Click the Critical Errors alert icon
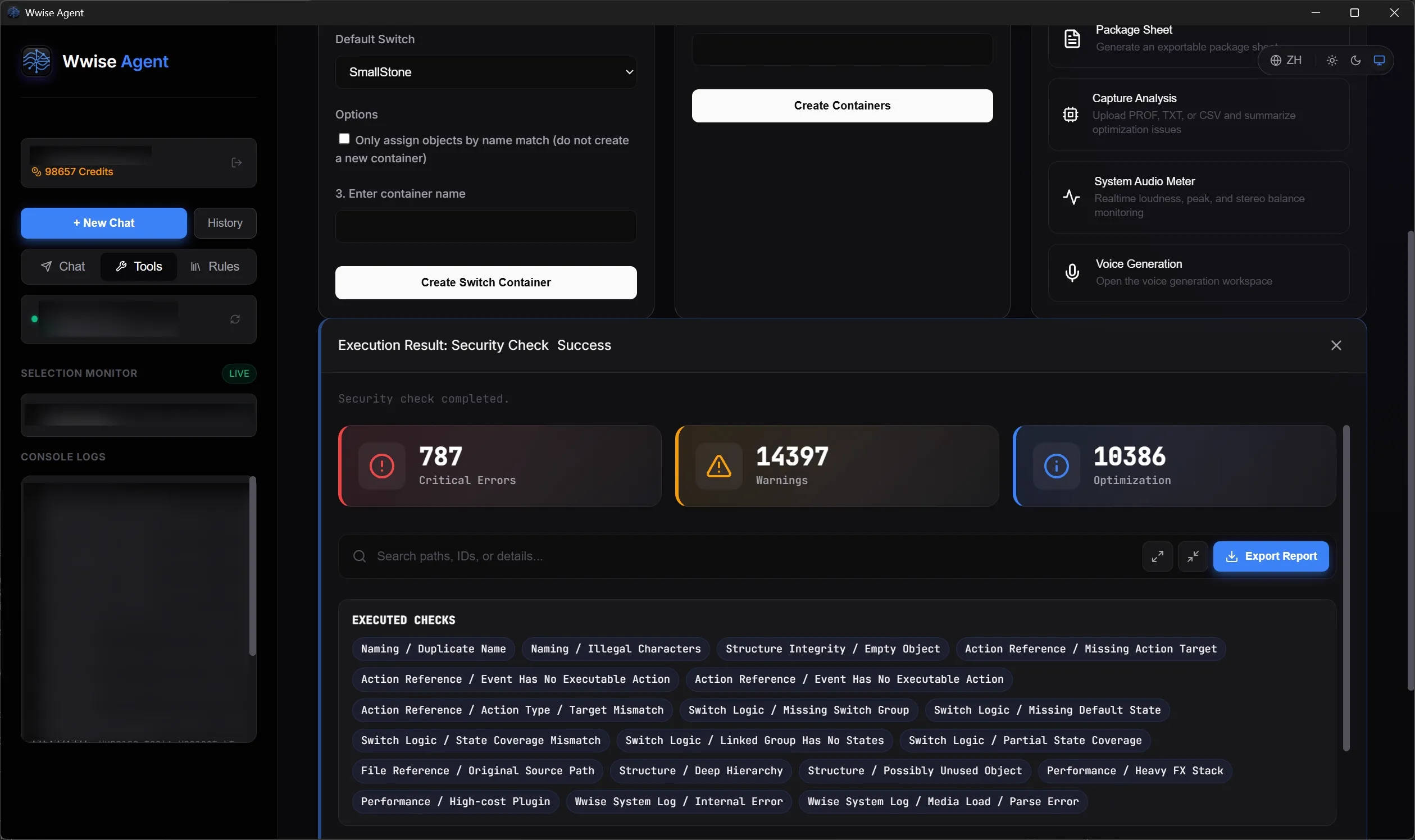Screen dimensions: 1415x840 click(x=381, y=466)
